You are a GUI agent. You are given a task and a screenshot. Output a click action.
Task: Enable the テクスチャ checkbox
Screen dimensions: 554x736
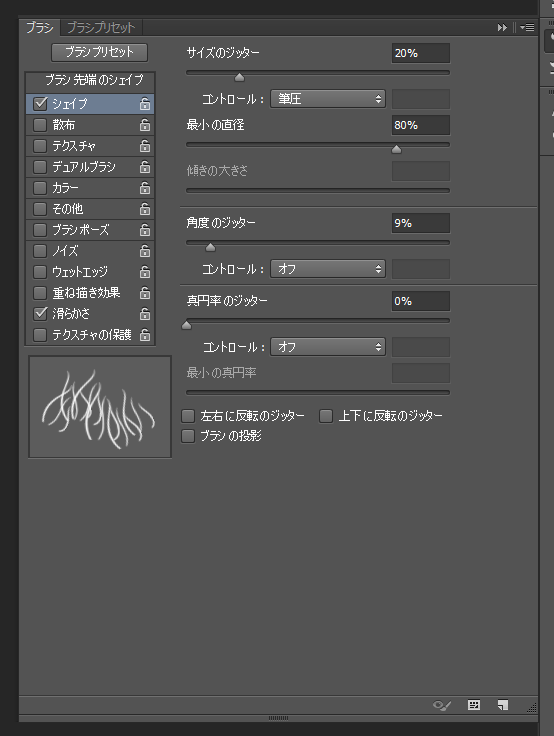click(40, 146)
